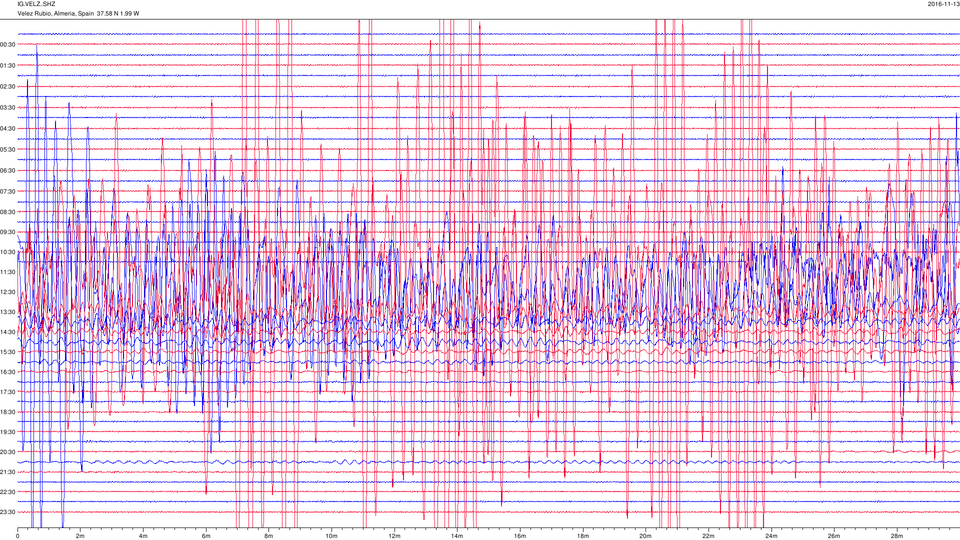
Task: Select the 11:30 time label
Action: [7, 272]
